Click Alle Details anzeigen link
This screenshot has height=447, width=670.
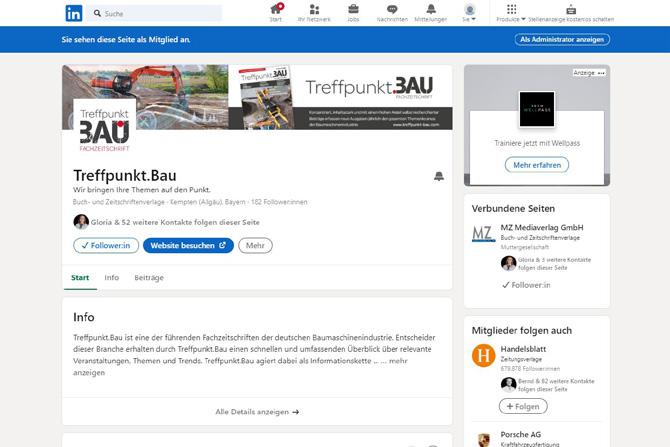click(x=257, y=412)
